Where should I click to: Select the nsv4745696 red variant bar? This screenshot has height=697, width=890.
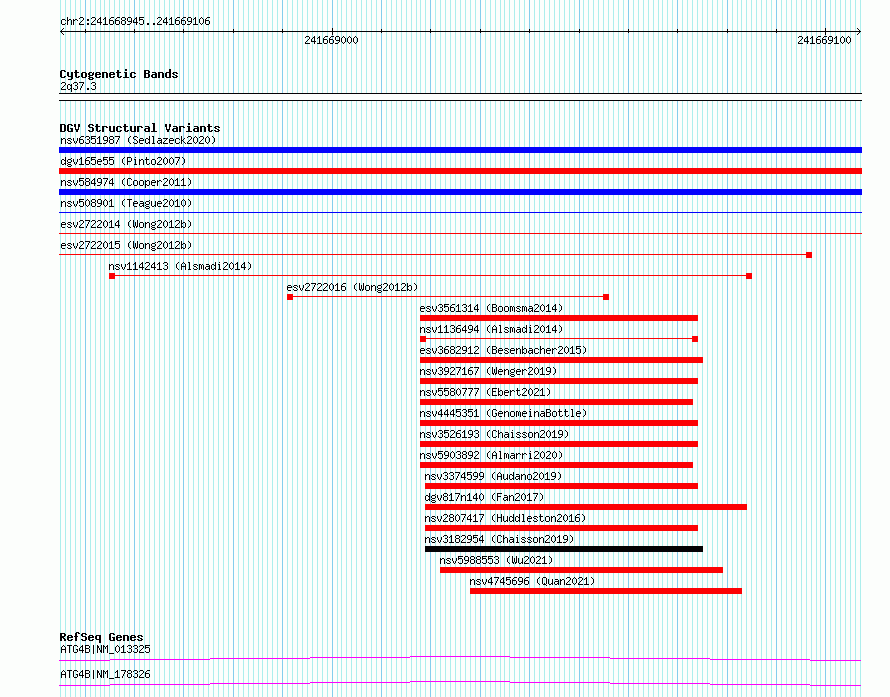pos(606,591)
